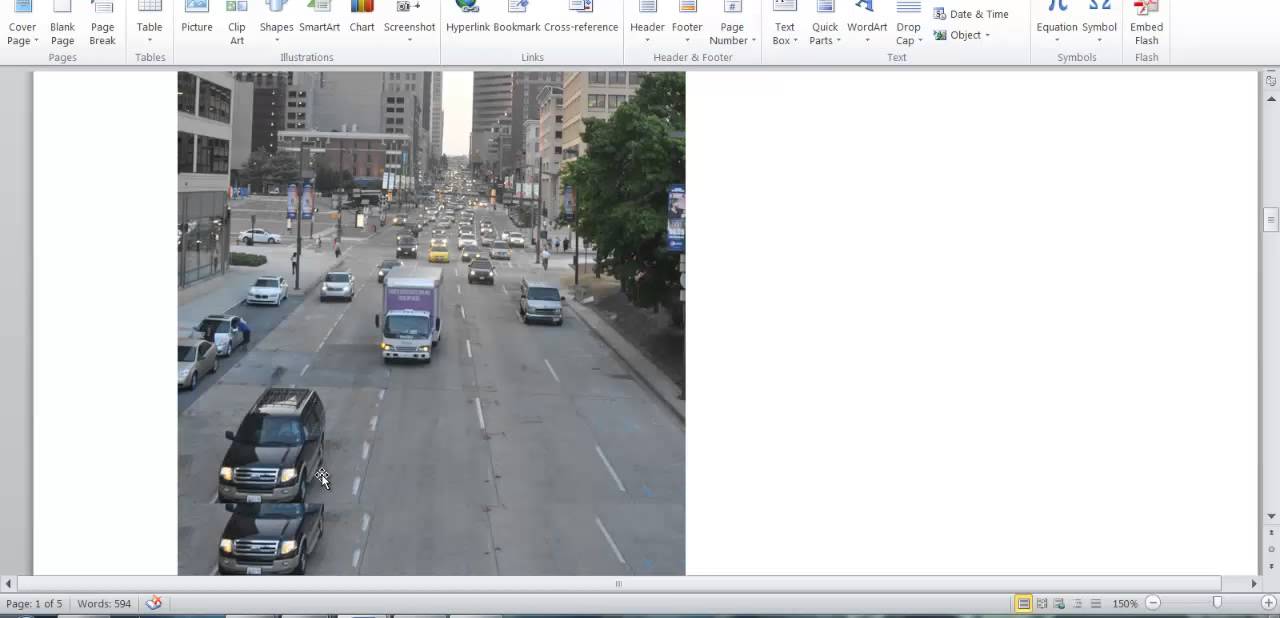The height and width of the screenshot is (618, 1280).
Task: Click the zoom slider handle
Action: tap(1217, 603)
